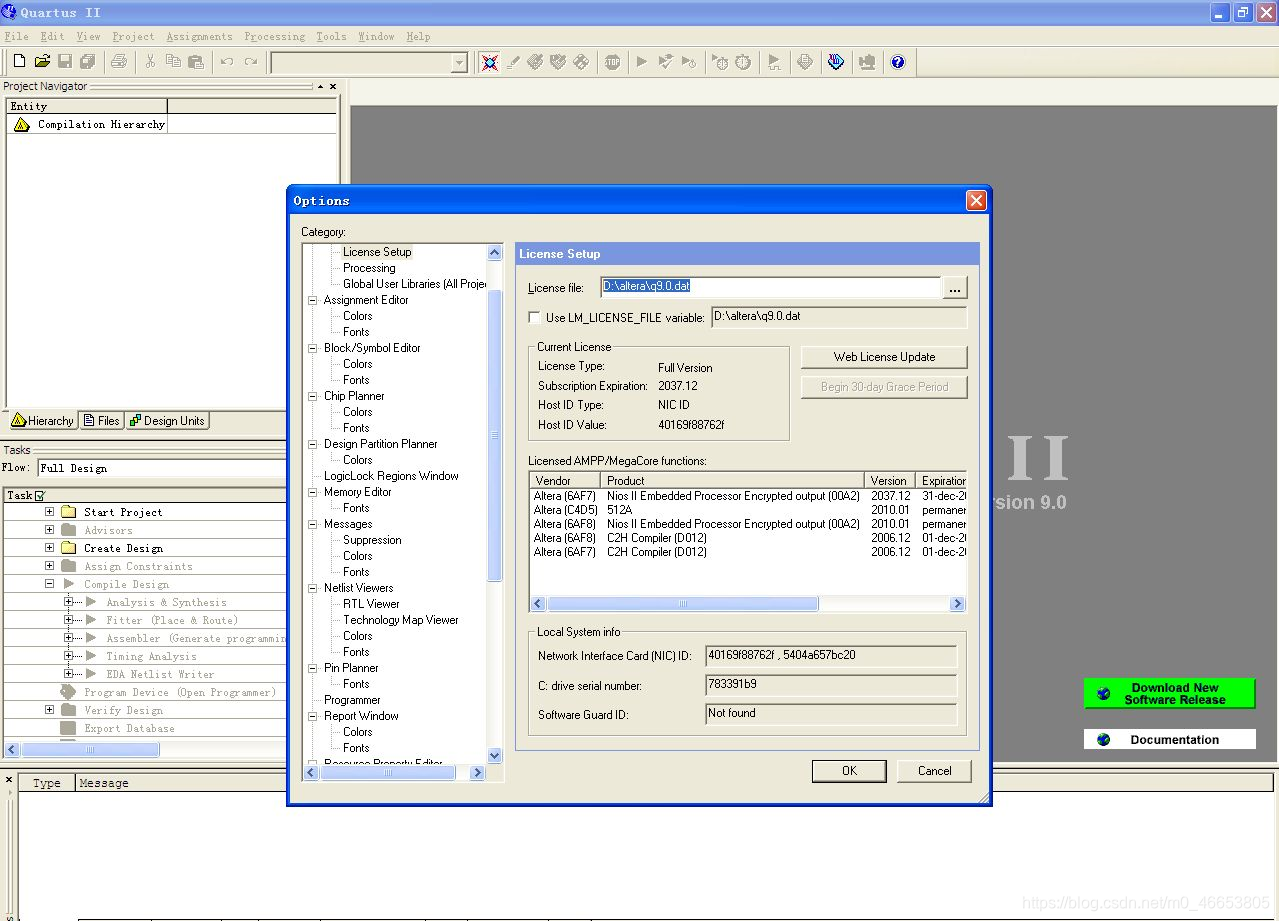Click Download New Software Release button
Viewport: 1279px width, 921px height.
(x=1169, y=694)
